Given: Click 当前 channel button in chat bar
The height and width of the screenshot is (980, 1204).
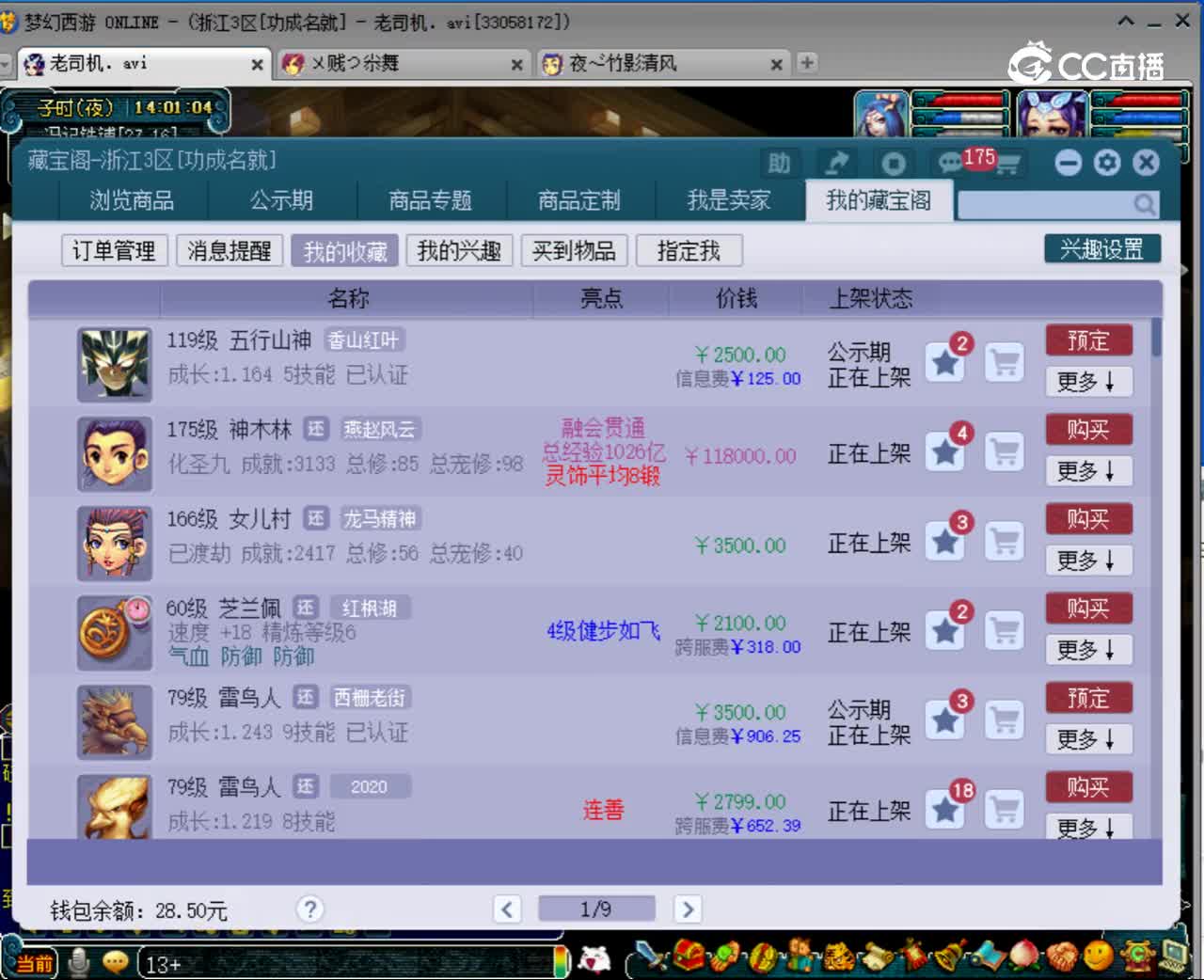Looking at the screenshot, I should coord(35,963).
